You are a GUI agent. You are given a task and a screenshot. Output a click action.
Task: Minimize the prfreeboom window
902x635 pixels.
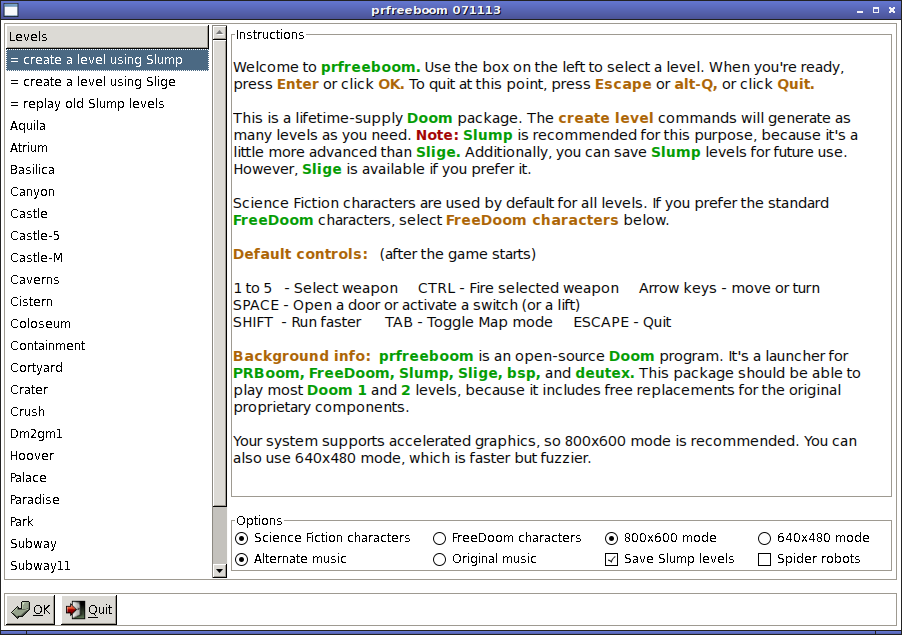pyautogui.click(x=860, y=10)
